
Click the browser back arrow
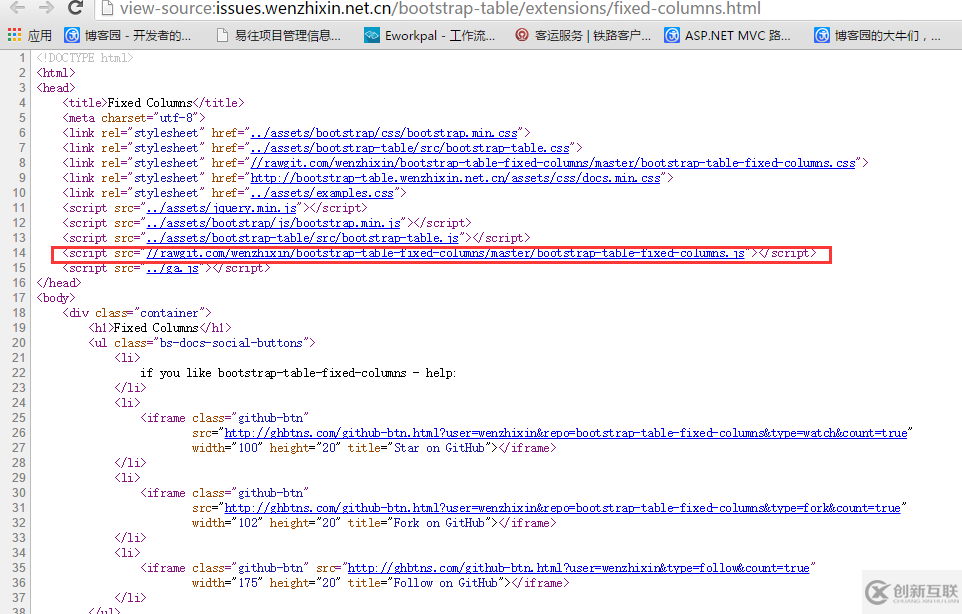17,7
